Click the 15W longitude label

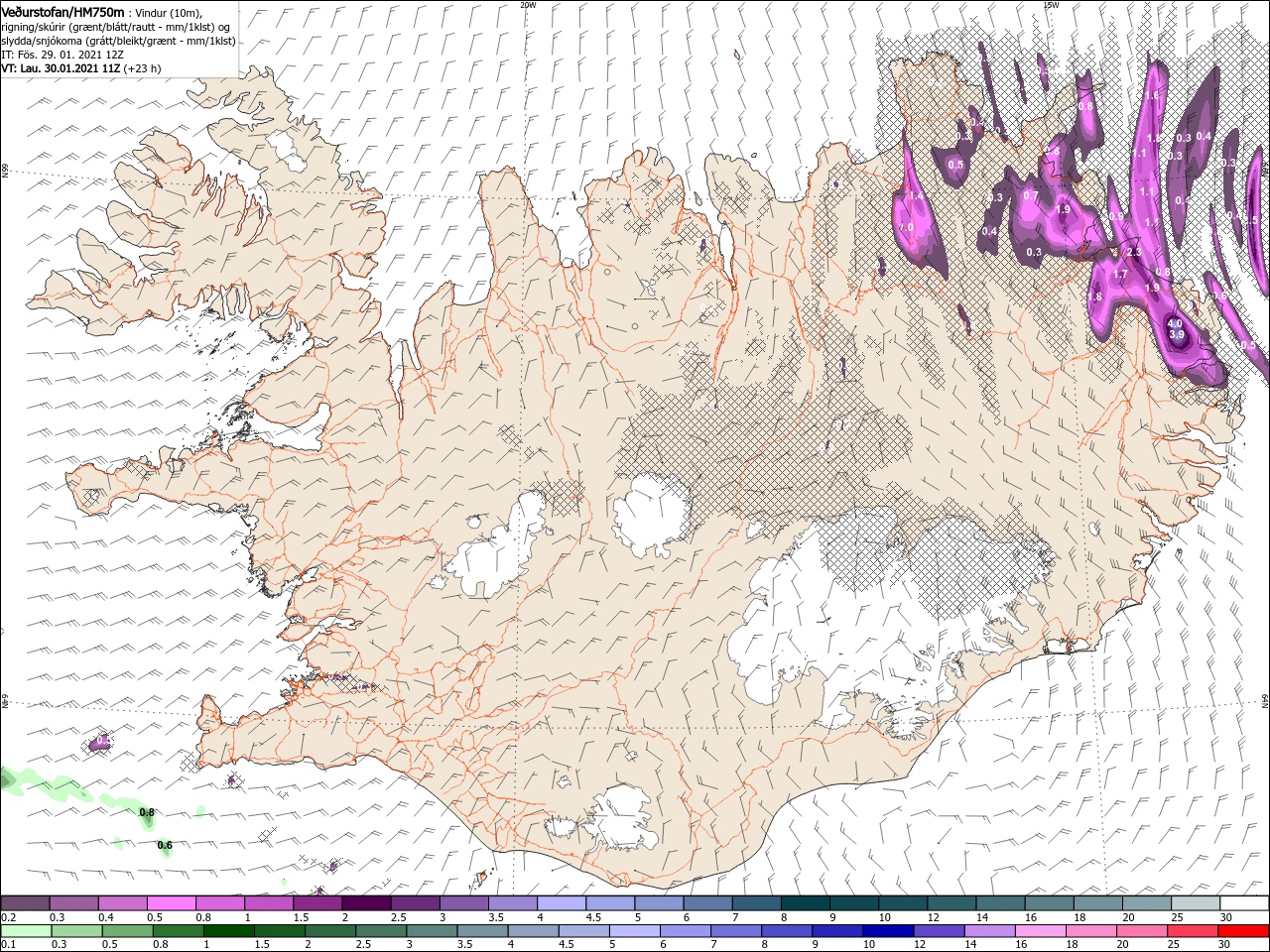1051,5
